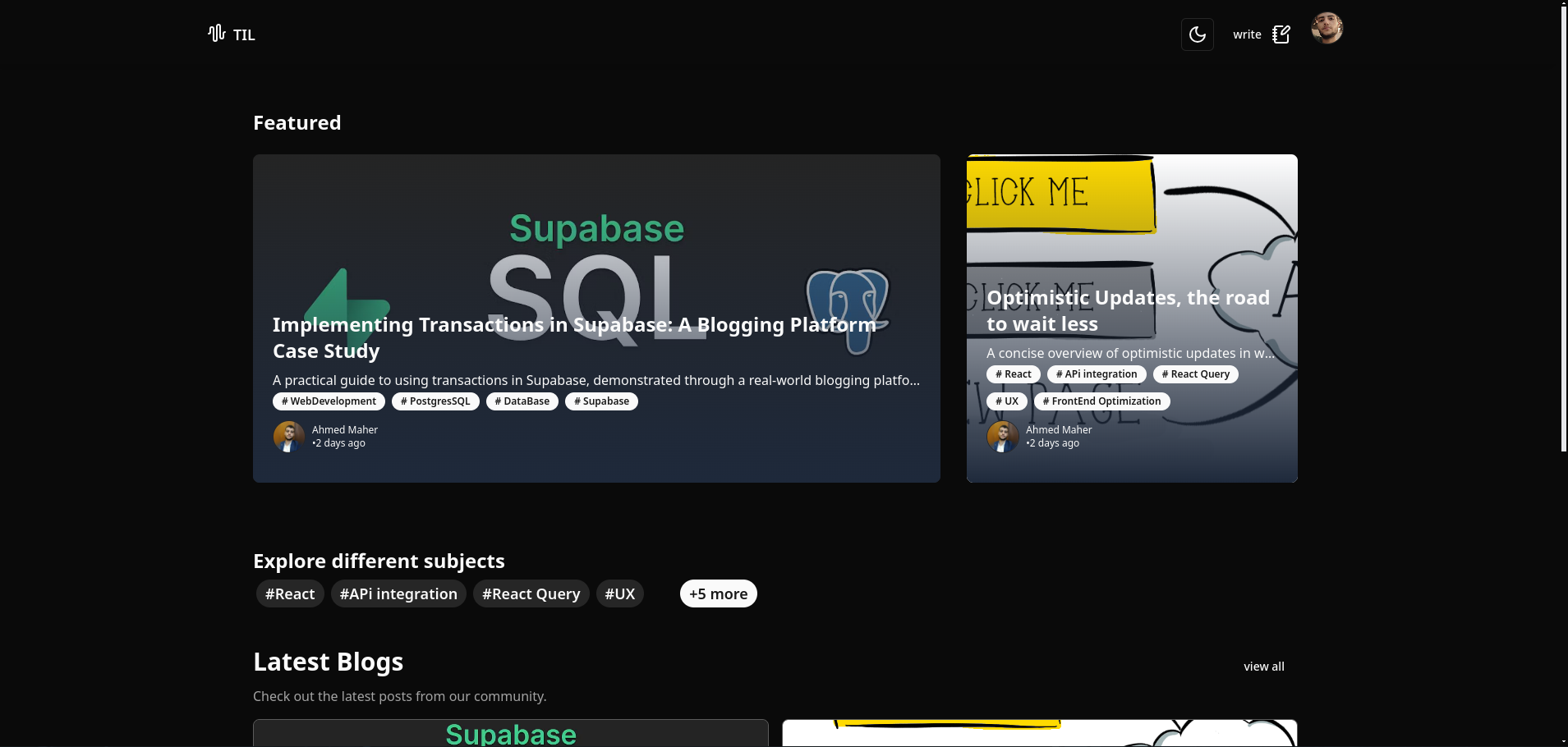Open the Supabase thumbnail in Latest Blogs
The image size is (1568, 747).
click(511, 733)
